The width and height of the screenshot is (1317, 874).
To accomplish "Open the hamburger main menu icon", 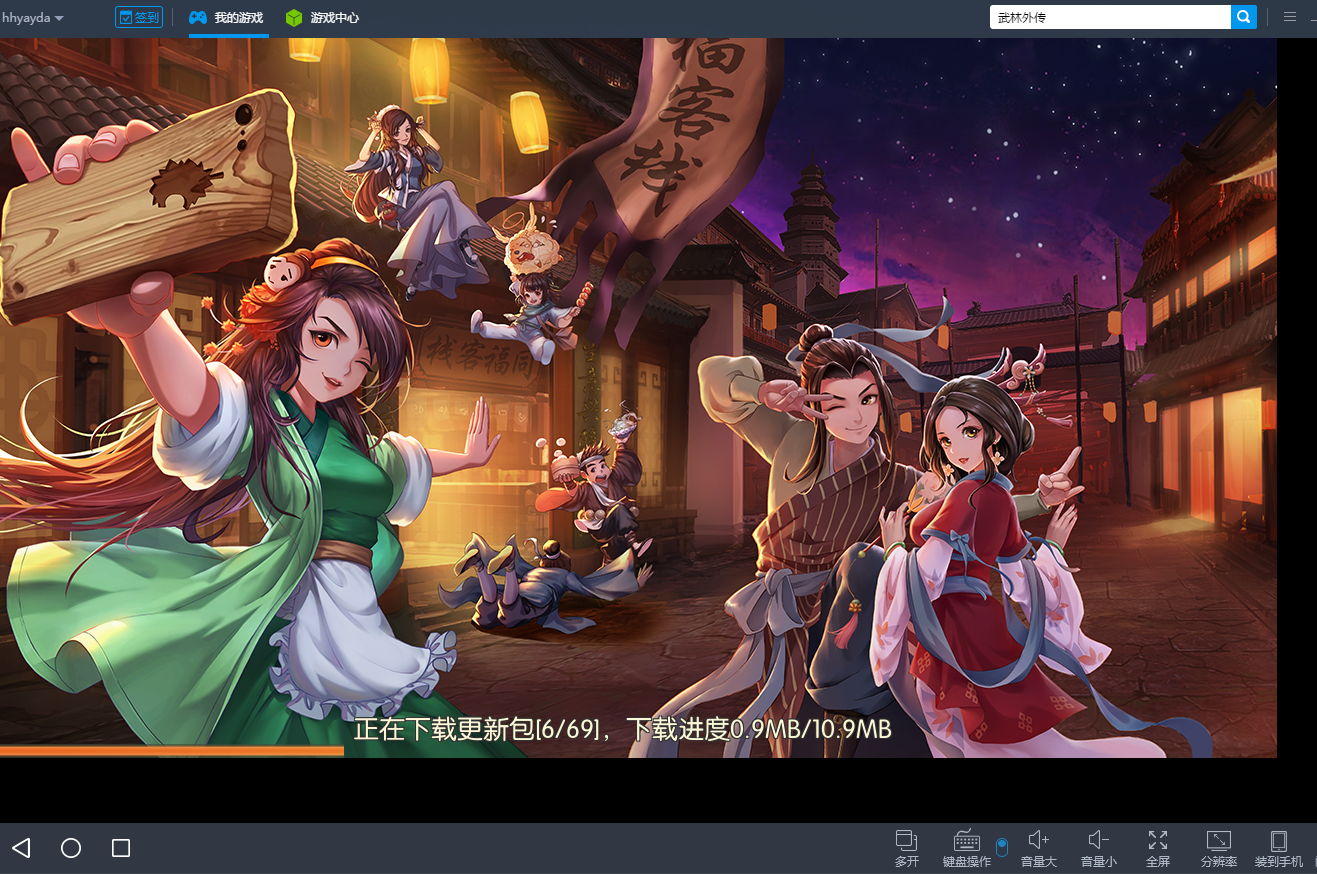I will [x=1290, y=17].
